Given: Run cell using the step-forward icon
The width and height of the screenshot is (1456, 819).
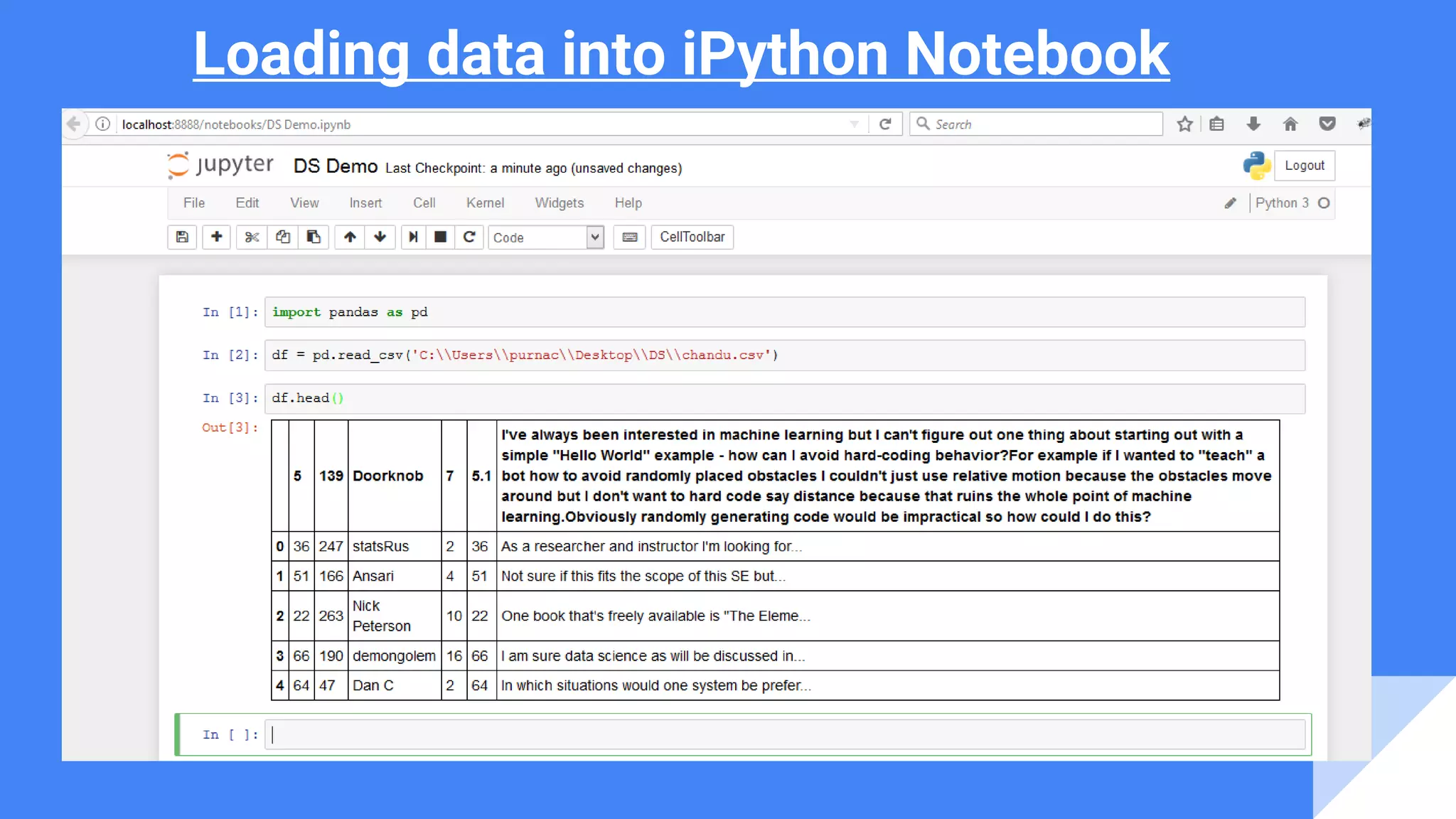Looking at the screenshot, I should pyautogui.click(x=413, y=237).
